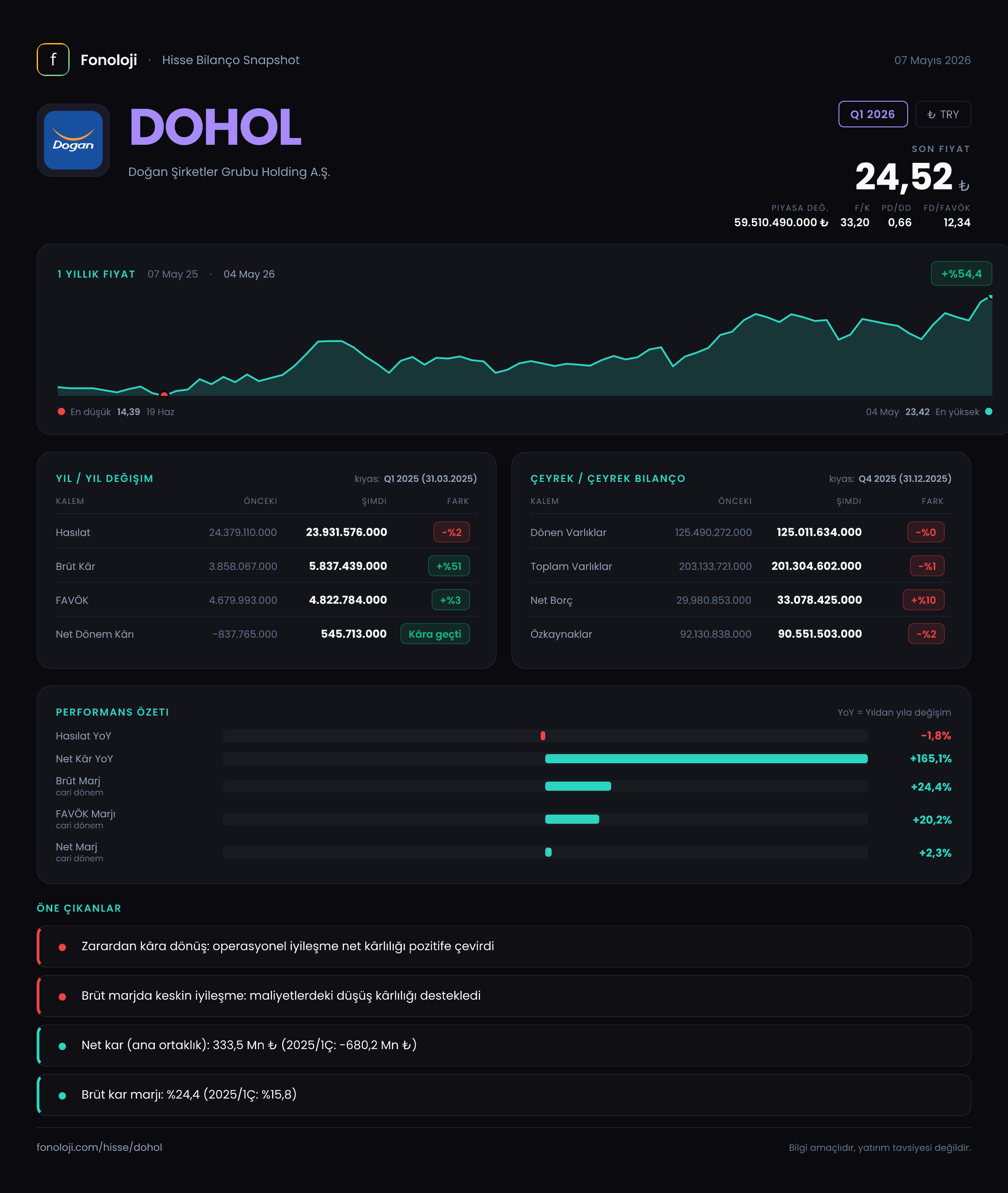Click the FD/FAVÖK value 12,34

click(x=957, y=222)
